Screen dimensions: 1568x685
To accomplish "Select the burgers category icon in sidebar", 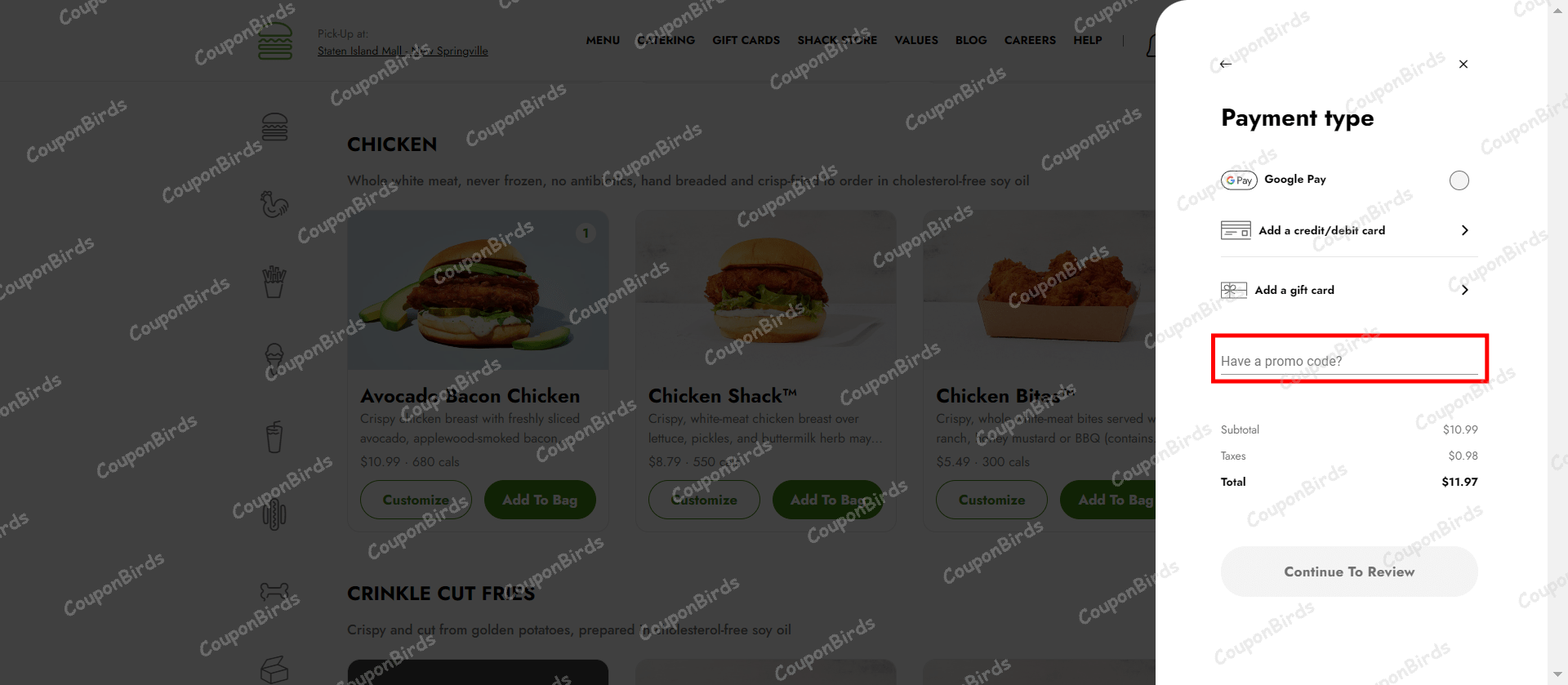I will (x=274, y=127).
